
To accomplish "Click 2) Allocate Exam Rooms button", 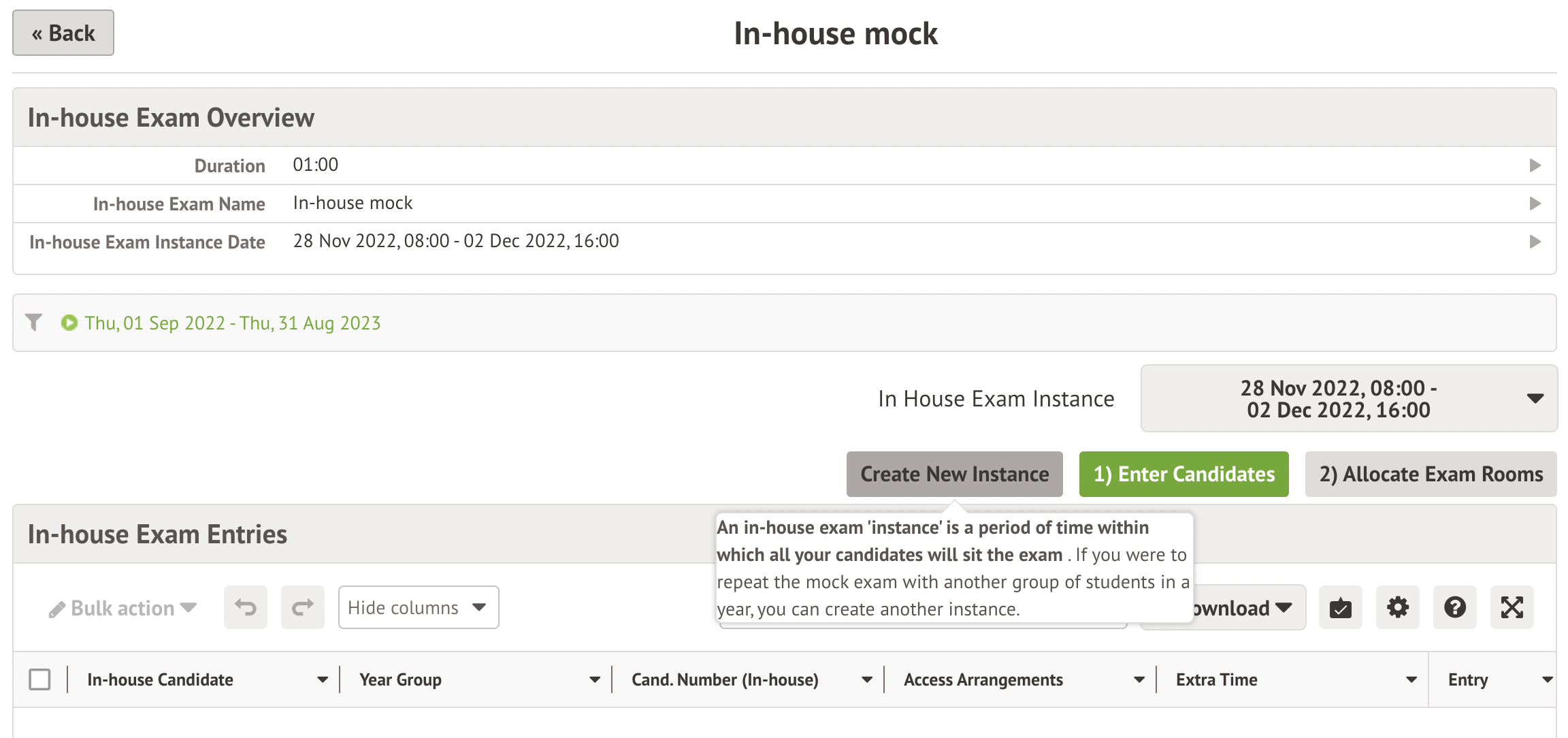I will [1431, 474].
